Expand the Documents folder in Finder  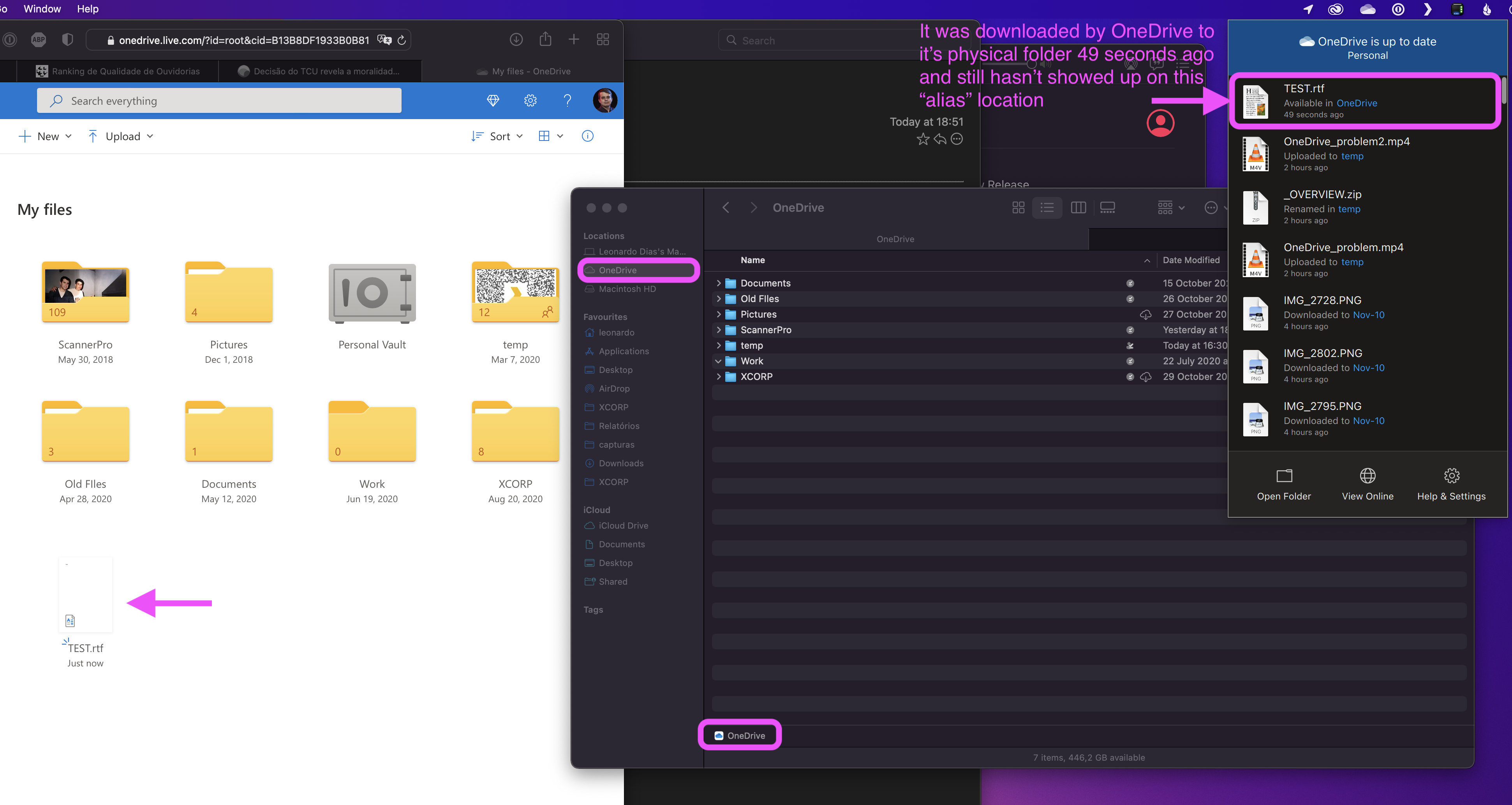(x=719, y=283)
